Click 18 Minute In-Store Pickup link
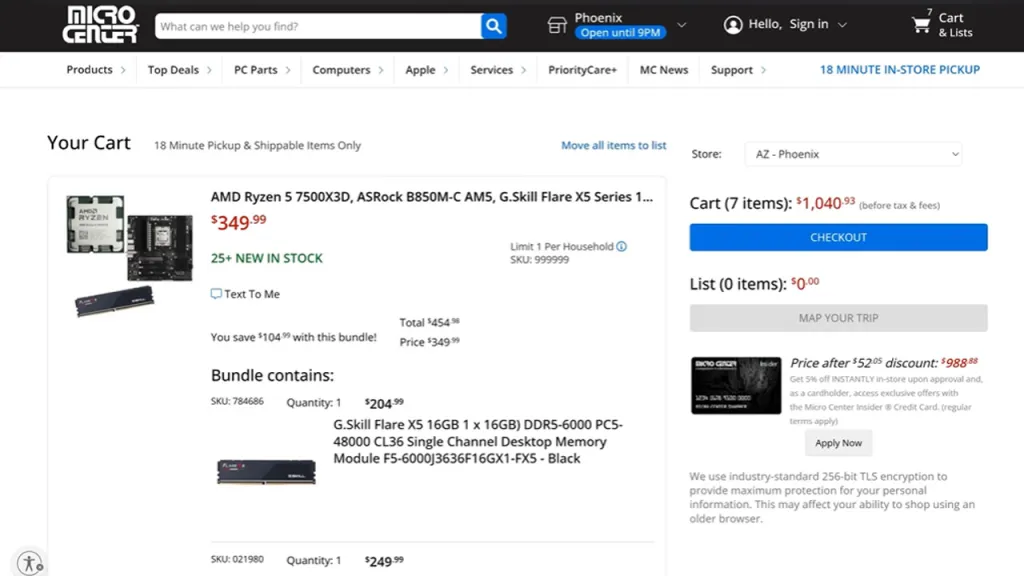Viewport: 1024px width, 576px height. click(899, 69)
